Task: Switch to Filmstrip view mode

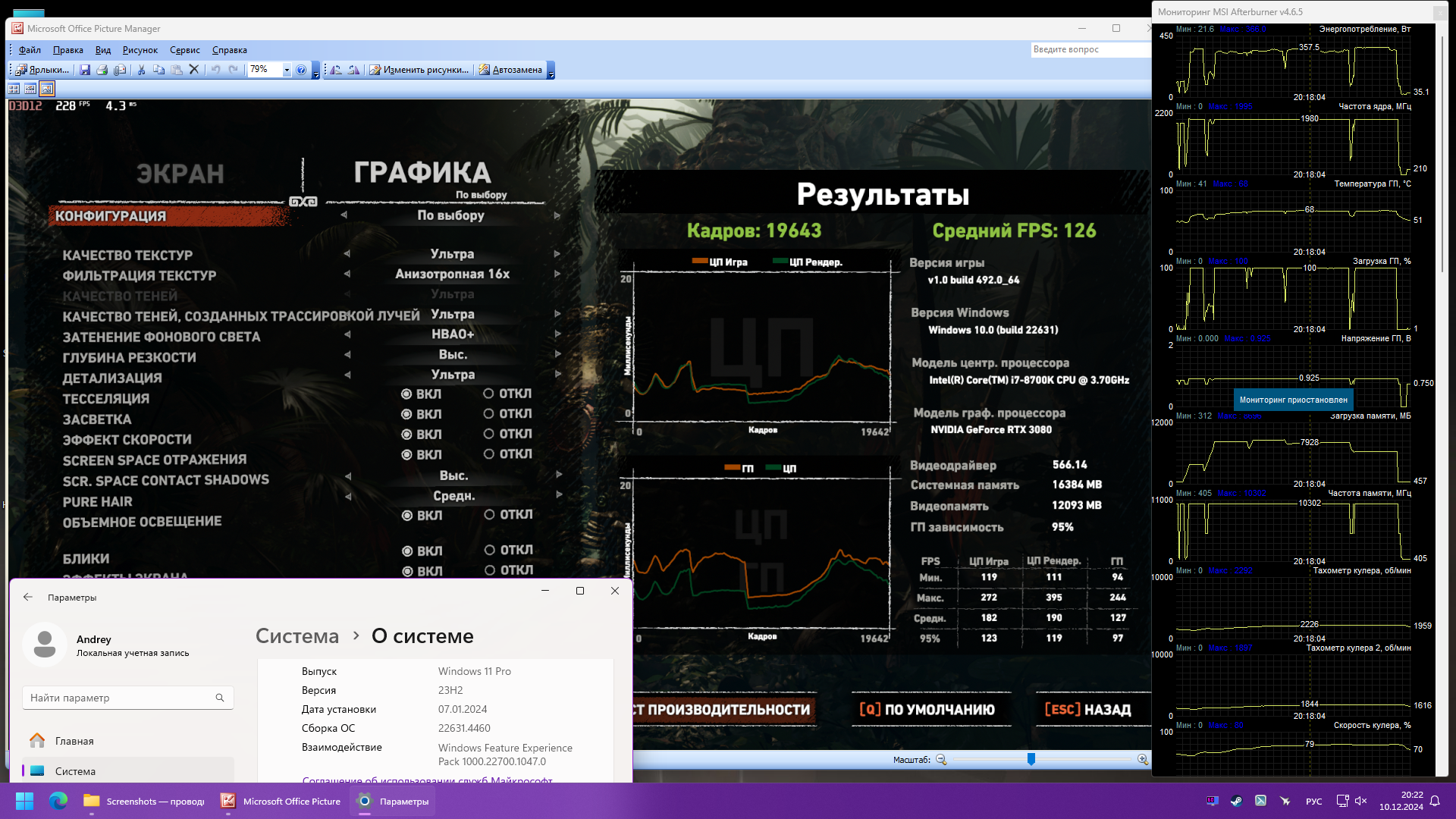Action: [30, 89]
